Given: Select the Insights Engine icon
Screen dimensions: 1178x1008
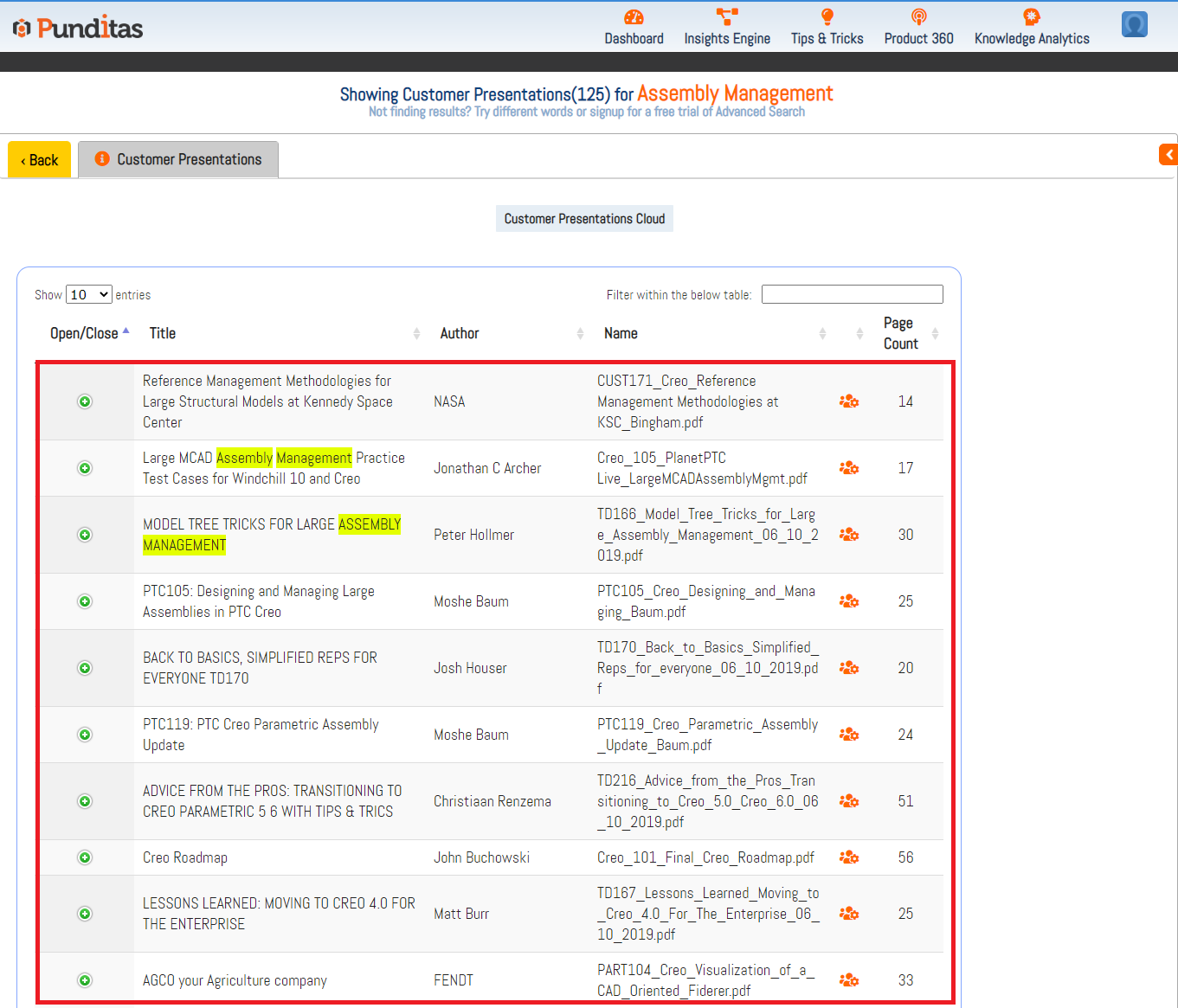Looking at the screenshot, I should click(727, 16).
